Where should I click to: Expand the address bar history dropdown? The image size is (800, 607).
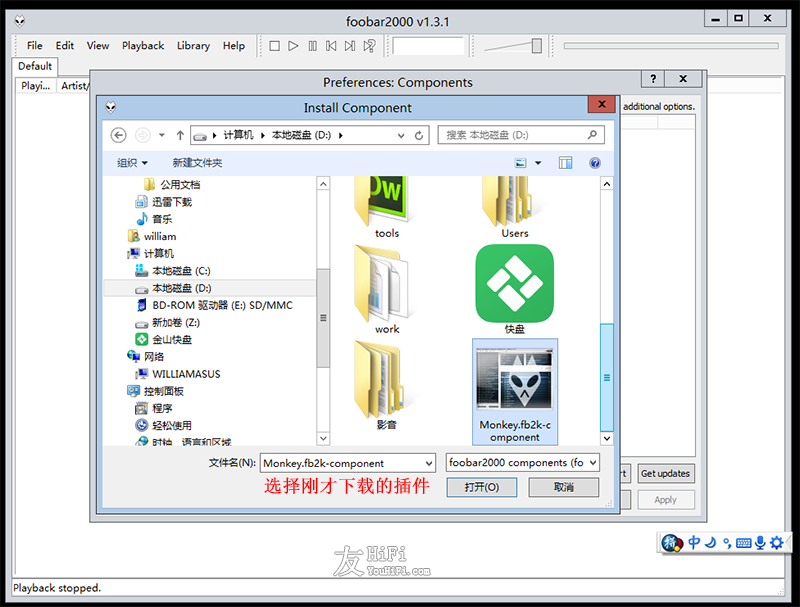pos(401,136)
